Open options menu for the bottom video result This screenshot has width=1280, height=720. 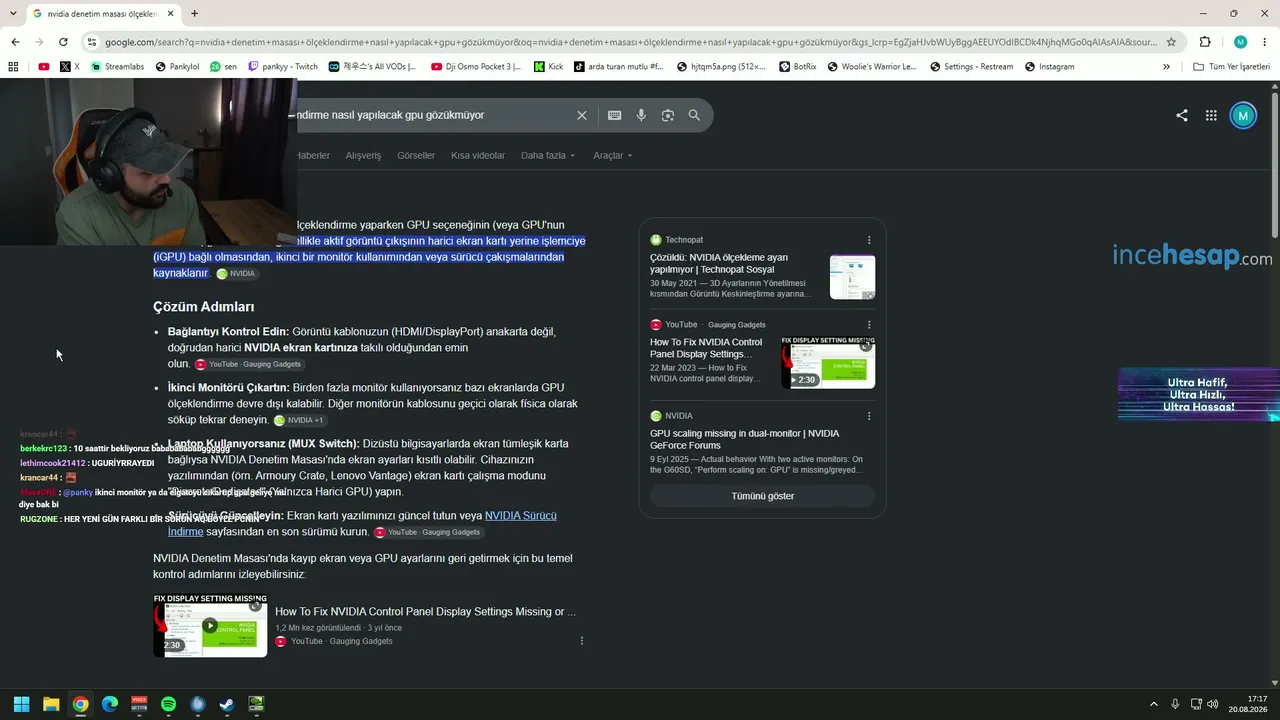[582, 641]
